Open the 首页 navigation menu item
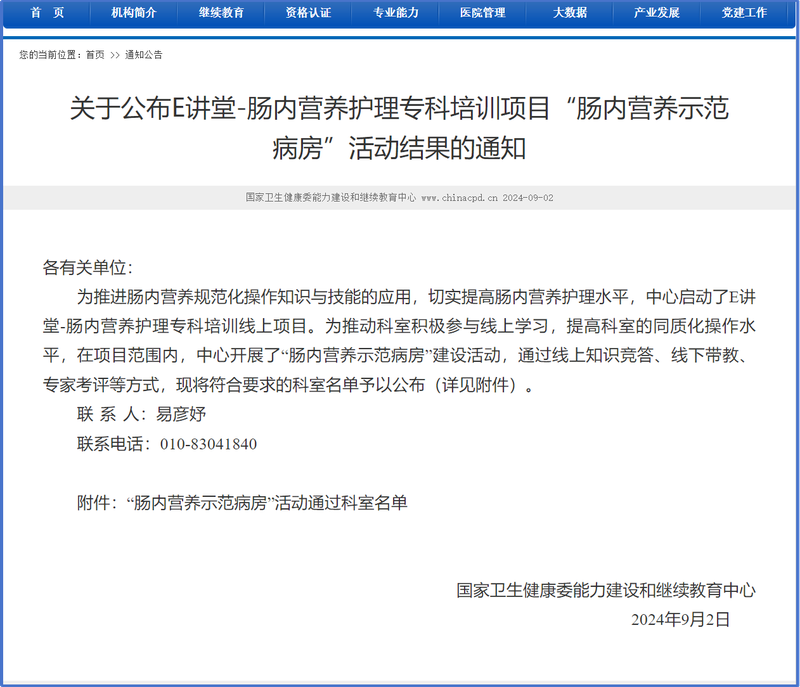Image resolution: width=800 pixels, height=687 pixels. [47, 13]
